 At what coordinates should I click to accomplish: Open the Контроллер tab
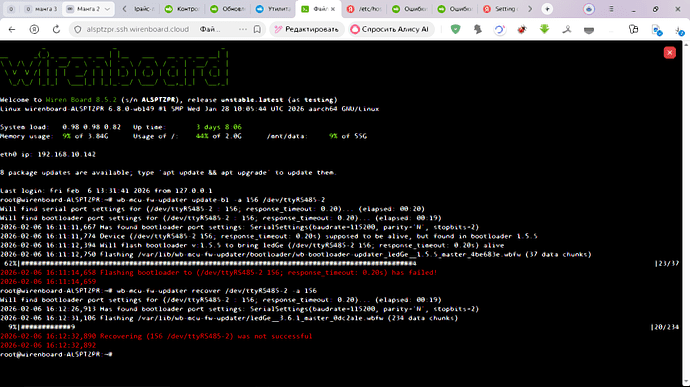click(x=181, y=9)
